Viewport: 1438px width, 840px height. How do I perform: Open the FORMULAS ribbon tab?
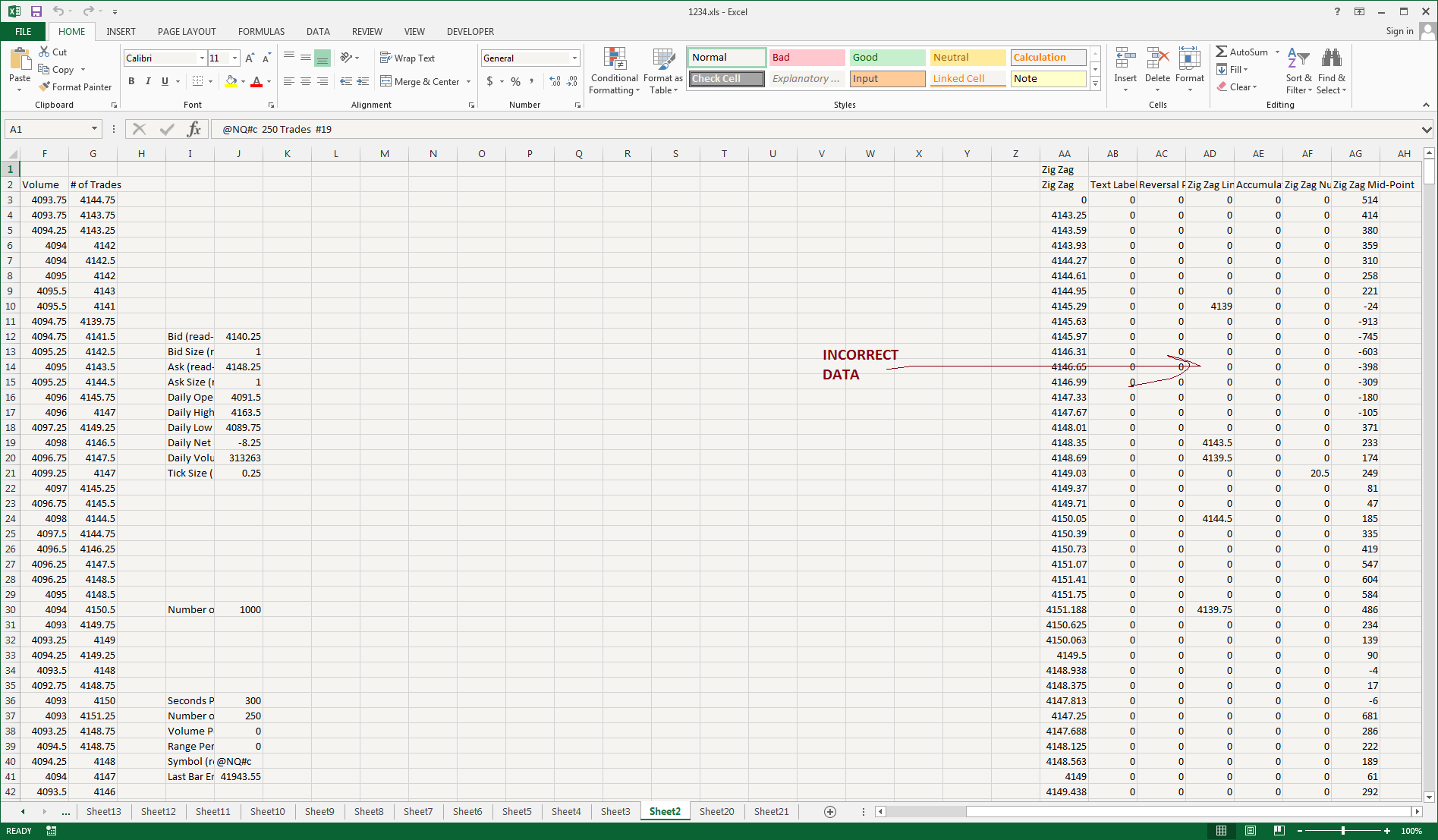[261, 31]
